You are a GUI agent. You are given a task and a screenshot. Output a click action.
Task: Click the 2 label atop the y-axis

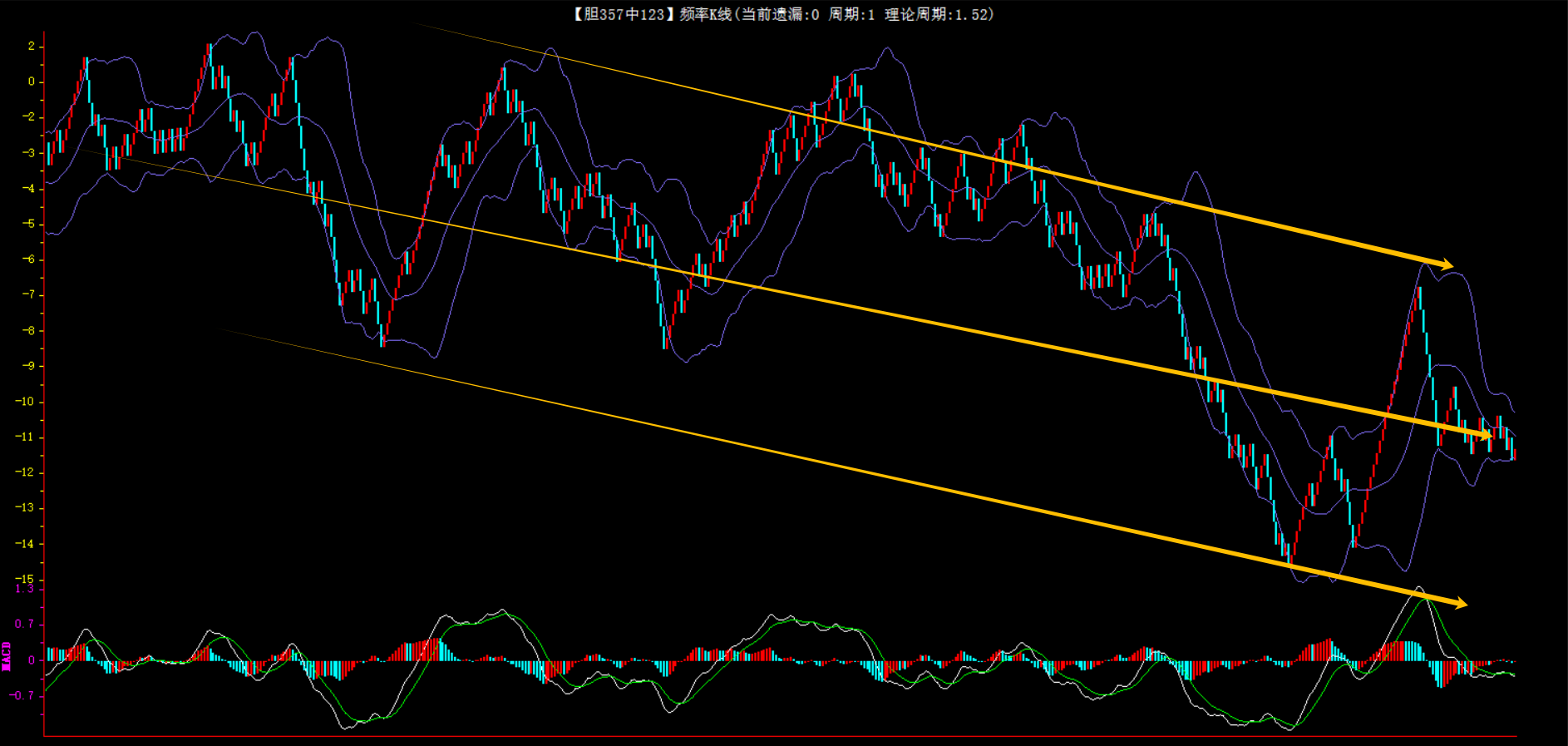31,46
